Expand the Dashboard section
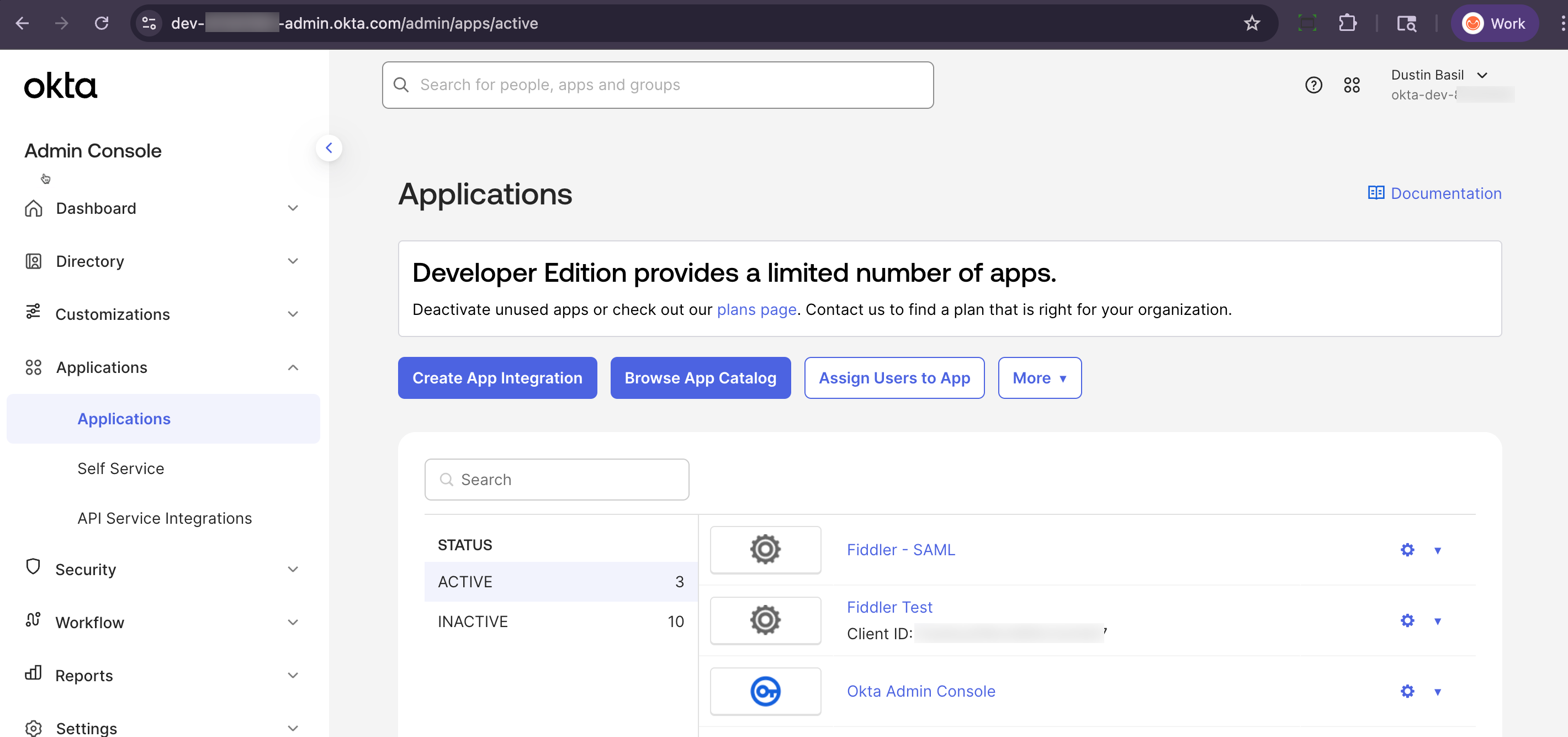The image size is (1568, 737). [293, 208]
